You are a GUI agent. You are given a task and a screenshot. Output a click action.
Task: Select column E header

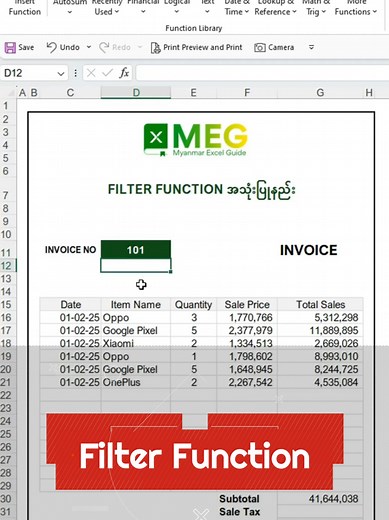coord(193,92)
